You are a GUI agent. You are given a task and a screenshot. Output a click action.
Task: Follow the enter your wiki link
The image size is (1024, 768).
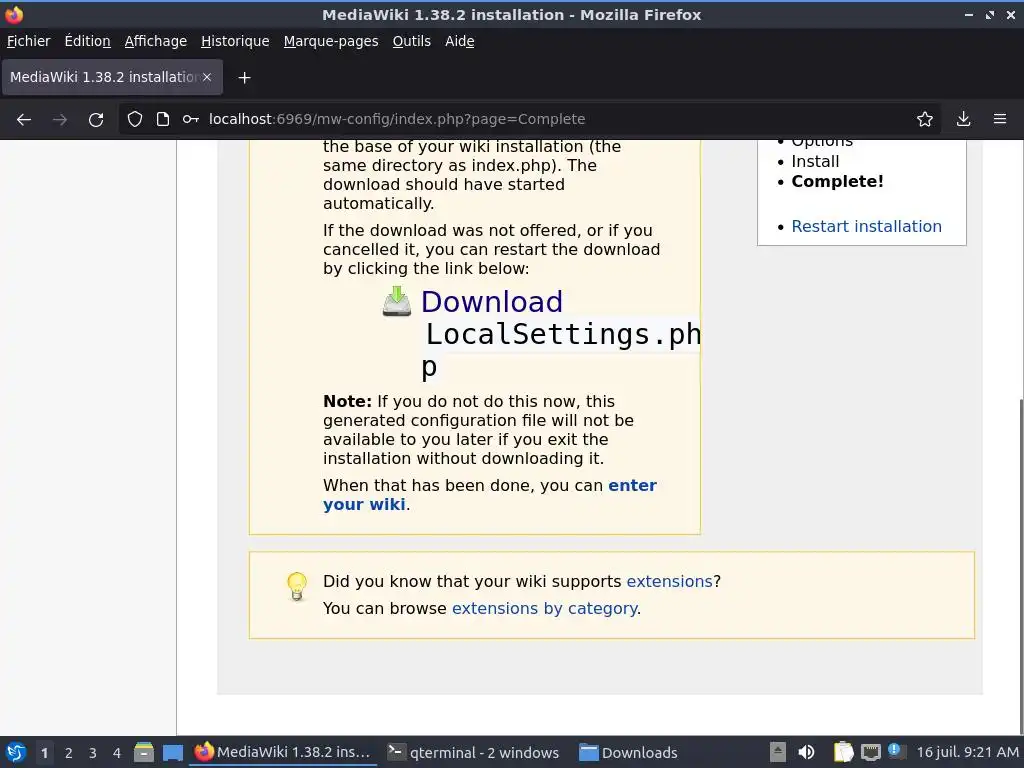490,495
